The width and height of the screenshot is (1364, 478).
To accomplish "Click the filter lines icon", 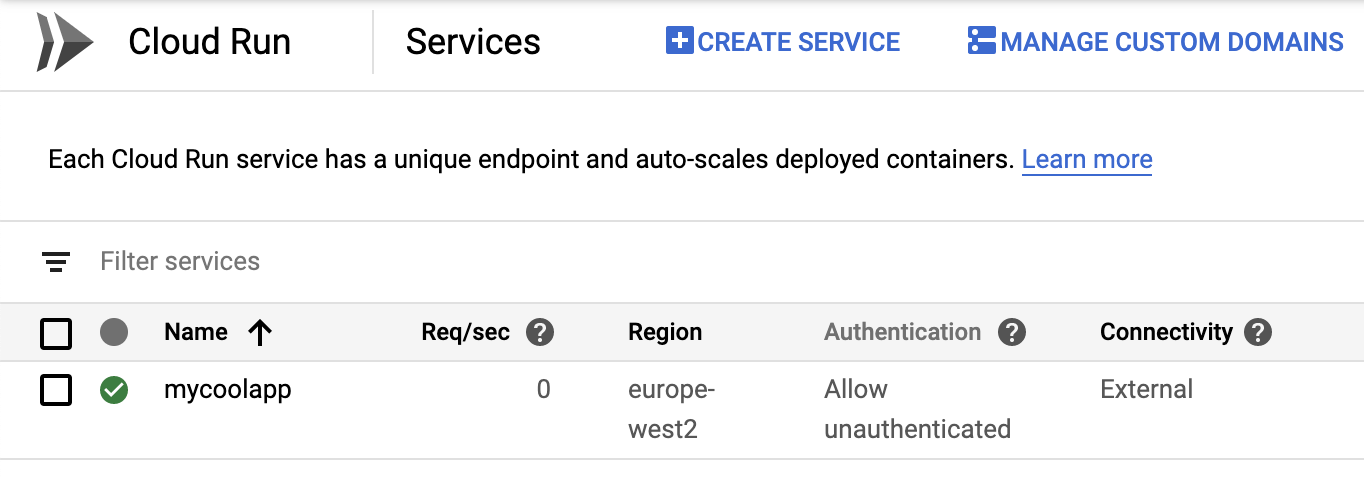I will pyautogui.click(x=56, y=262).
